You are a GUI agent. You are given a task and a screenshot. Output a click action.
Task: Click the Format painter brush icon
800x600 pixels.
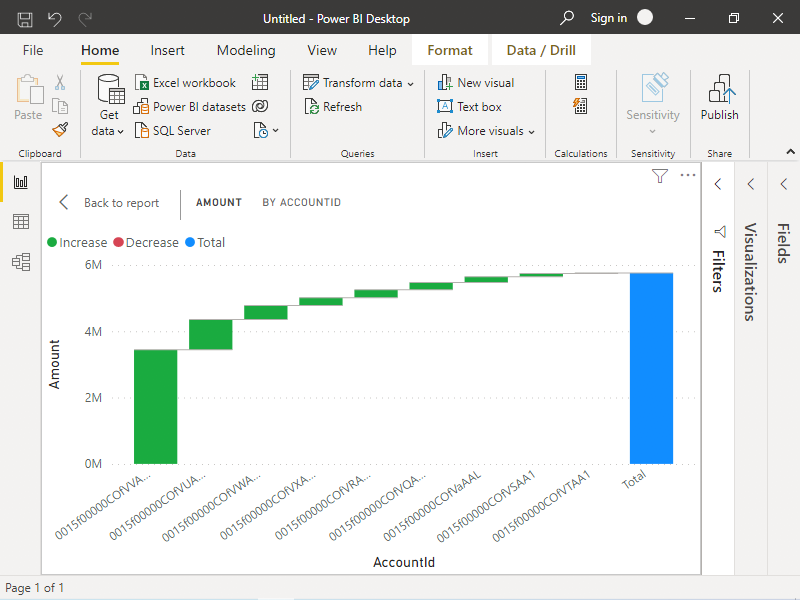(60, 130)
